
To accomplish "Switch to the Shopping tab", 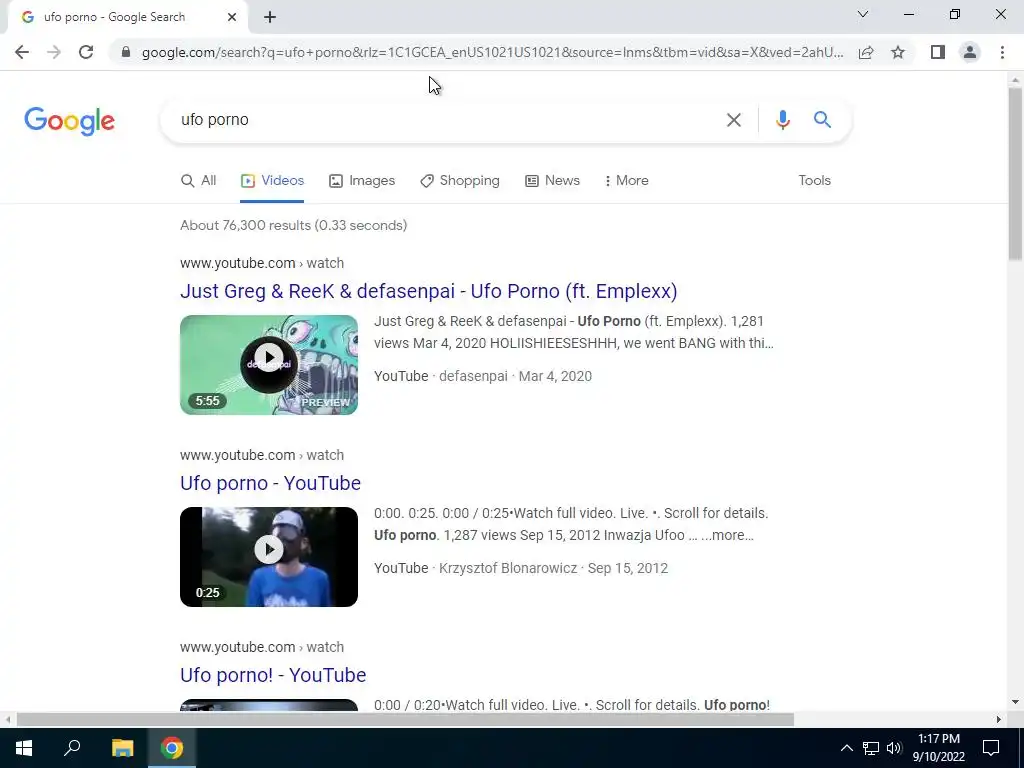I will (x=460, y=181).
